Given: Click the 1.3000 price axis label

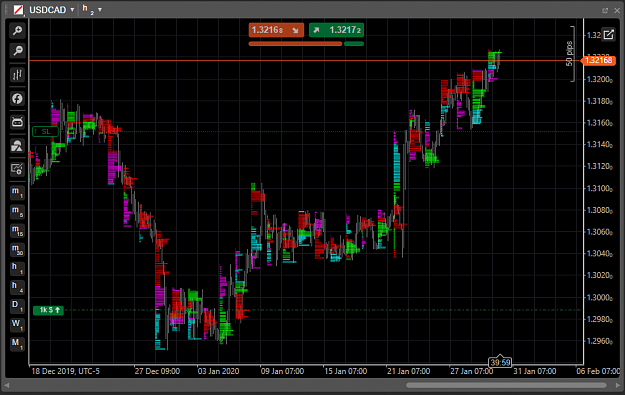Looking at the screenshot, I should [599, 298].
